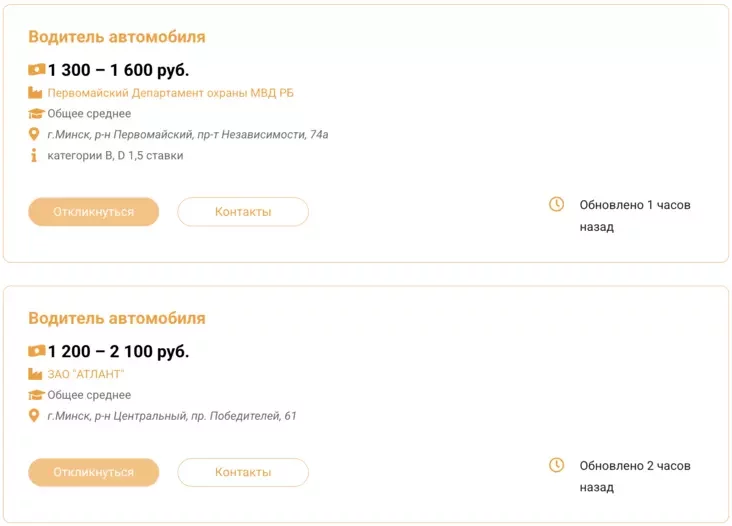Viewport: 732px width, 526px height.
Task: Click the location pin icon by пр-т Независимости address
Action: point(34,134)
